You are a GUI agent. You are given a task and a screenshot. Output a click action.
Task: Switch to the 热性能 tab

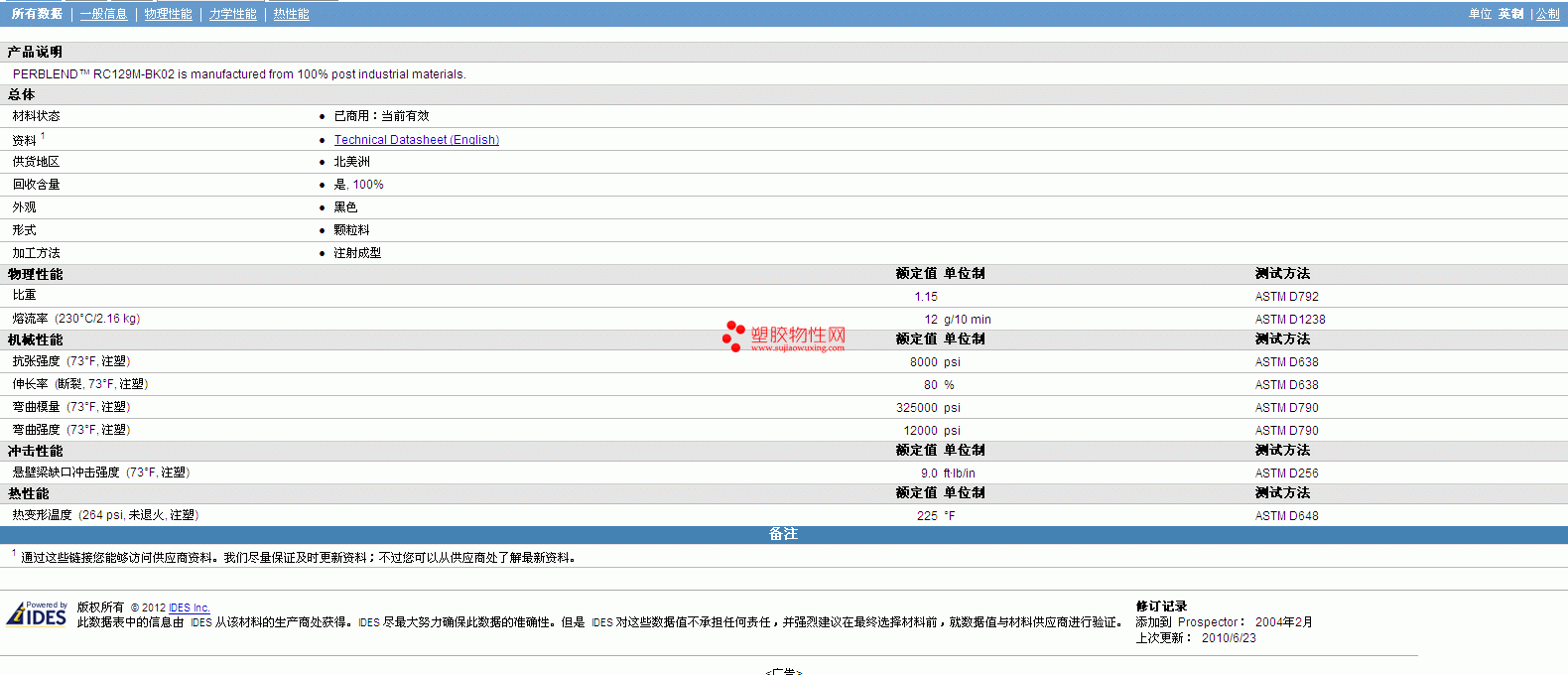(292, 14)
